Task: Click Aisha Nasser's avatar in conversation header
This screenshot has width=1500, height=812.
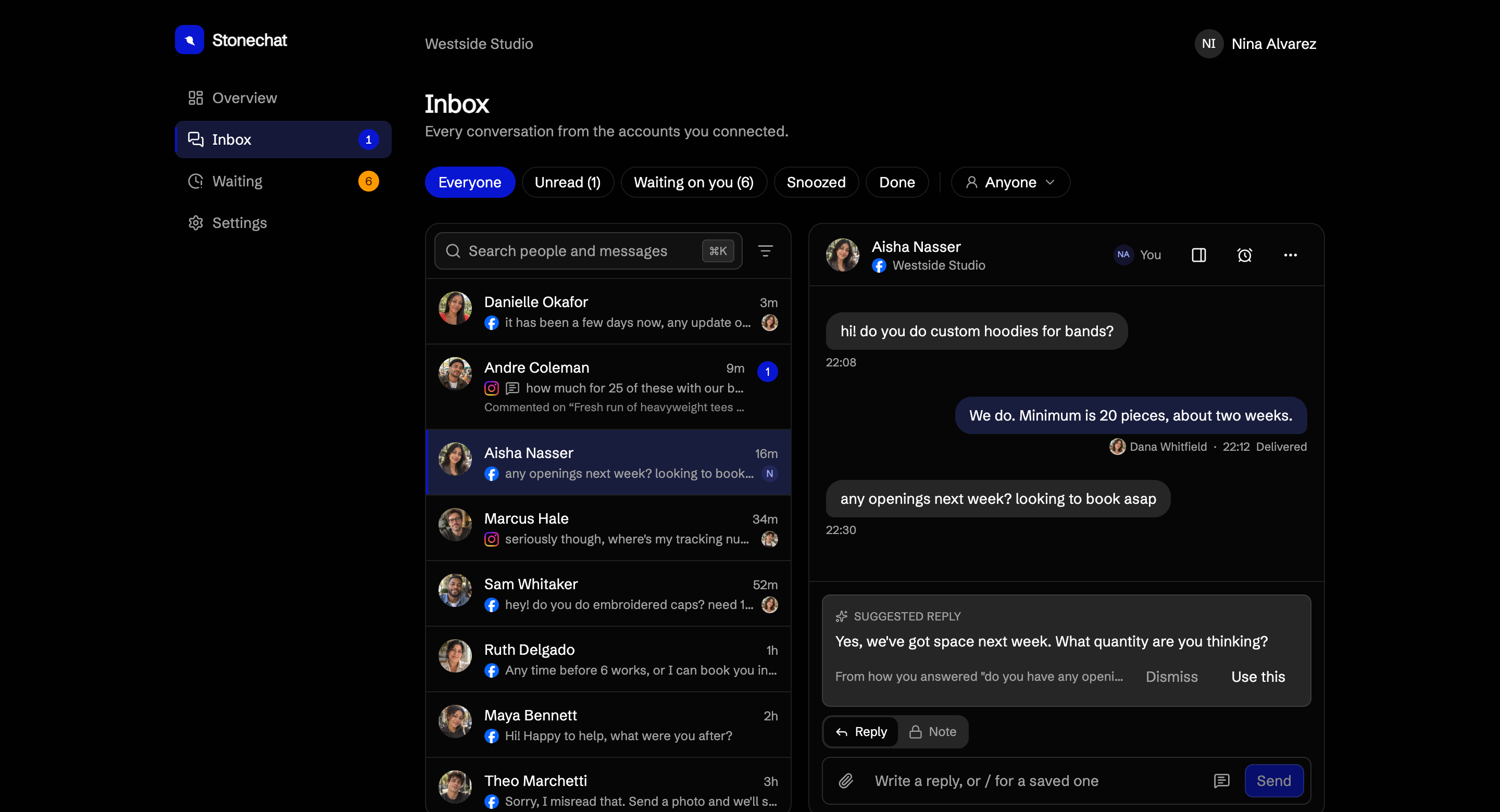Action: click(x=842, y=255)
